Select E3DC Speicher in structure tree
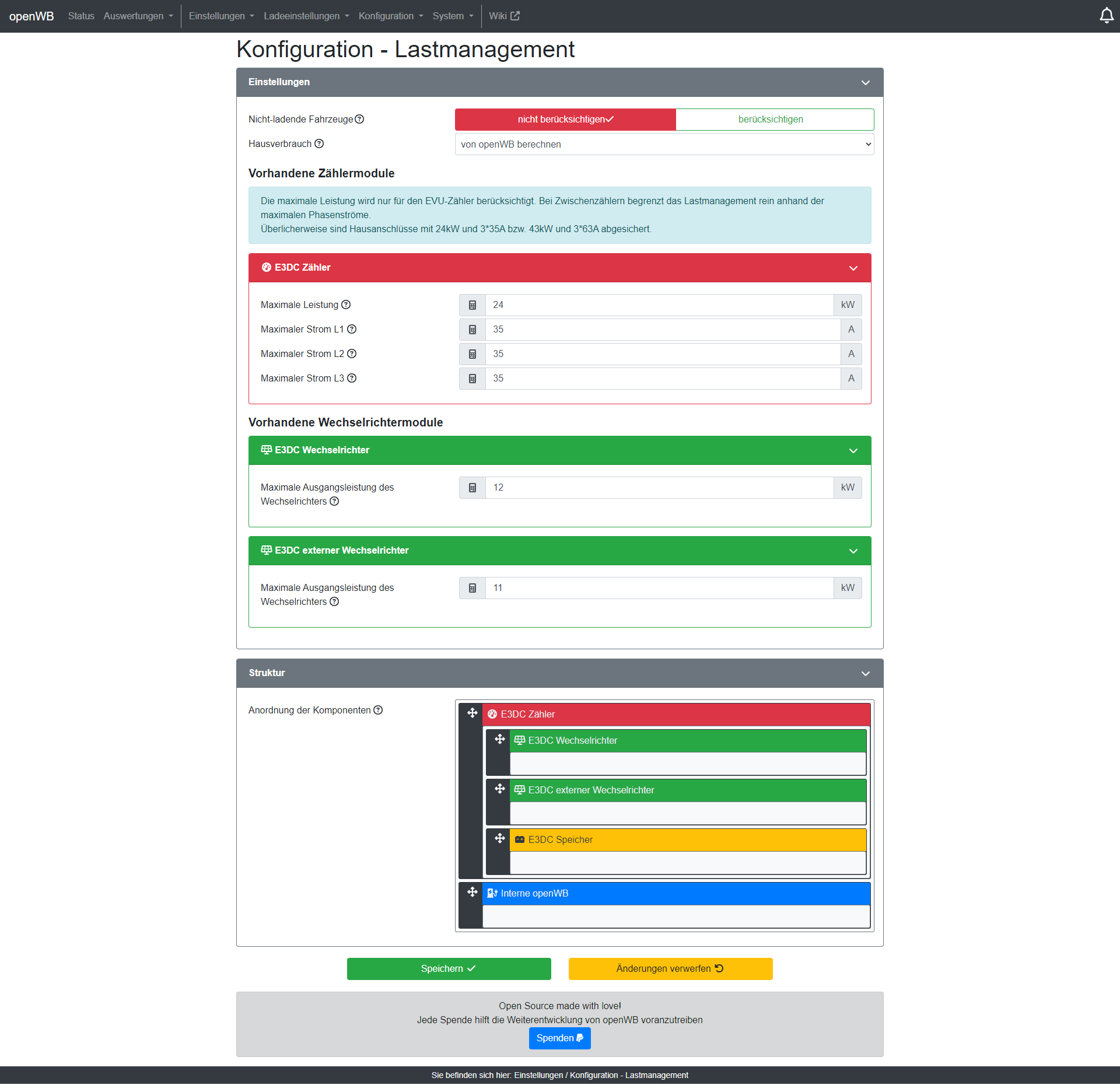Viewport: 1120px width, 1085px height. tap(688, 840)
